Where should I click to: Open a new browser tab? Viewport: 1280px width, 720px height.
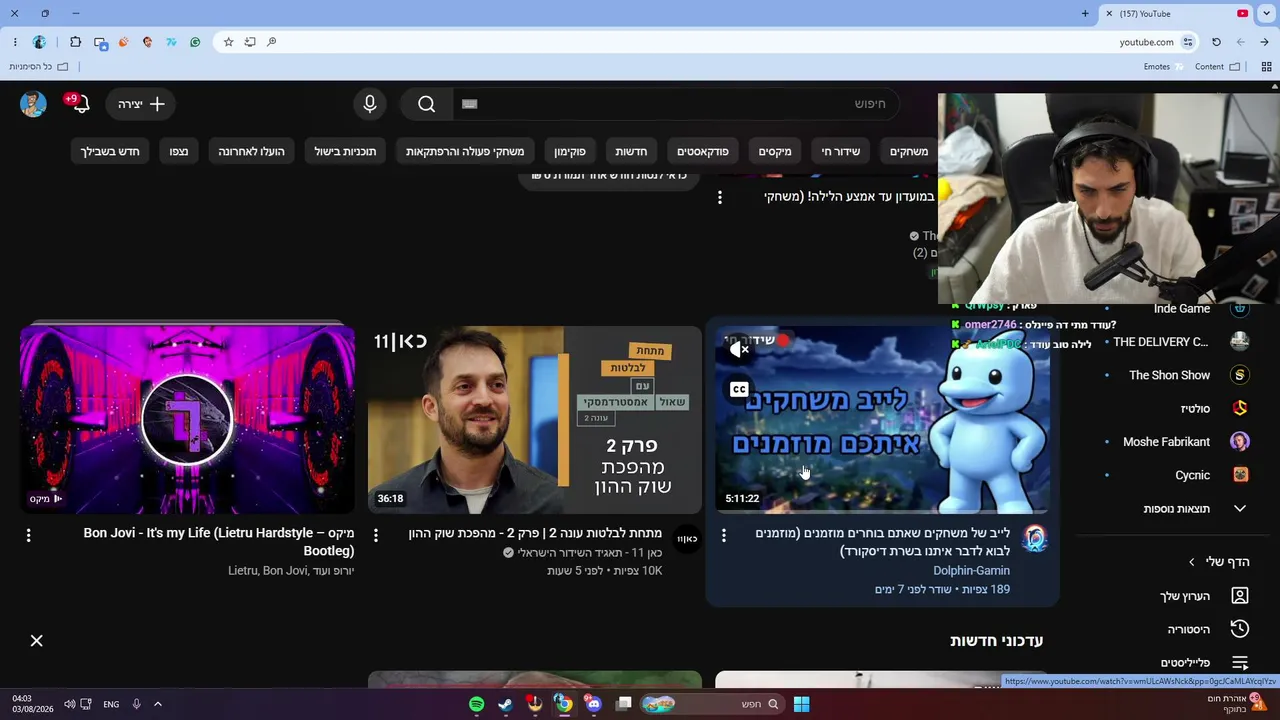(x=1085, y=14)
